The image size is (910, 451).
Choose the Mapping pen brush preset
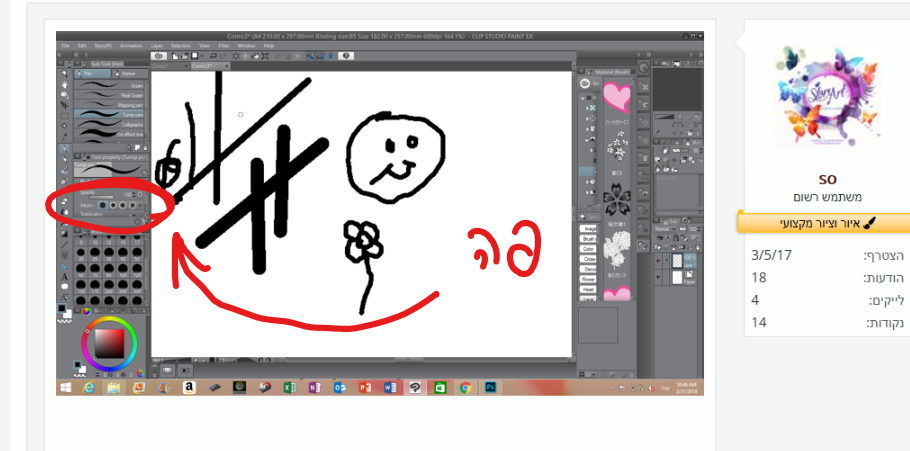point(110,104)
